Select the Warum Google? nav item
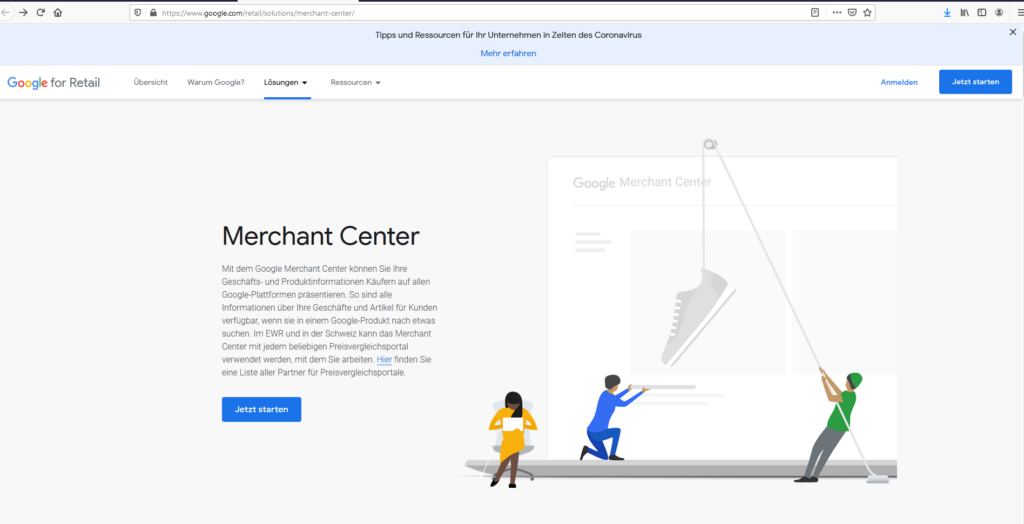1024x524 pixels. tap(215, 82)
